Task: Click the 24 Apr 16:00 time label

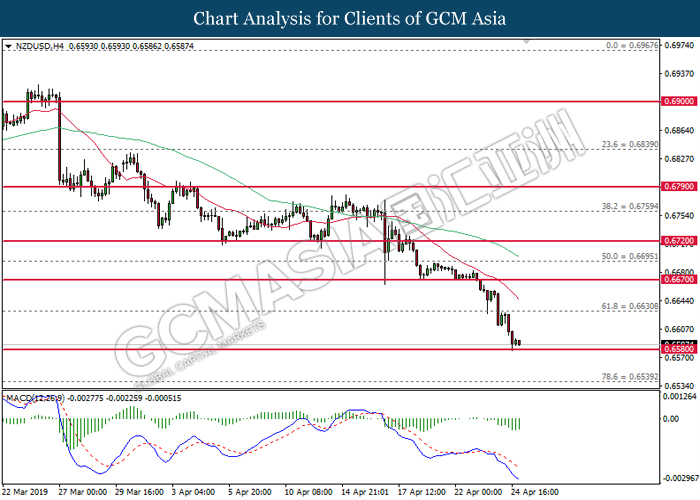Action: pyautogui.click(x=534, y=492)
